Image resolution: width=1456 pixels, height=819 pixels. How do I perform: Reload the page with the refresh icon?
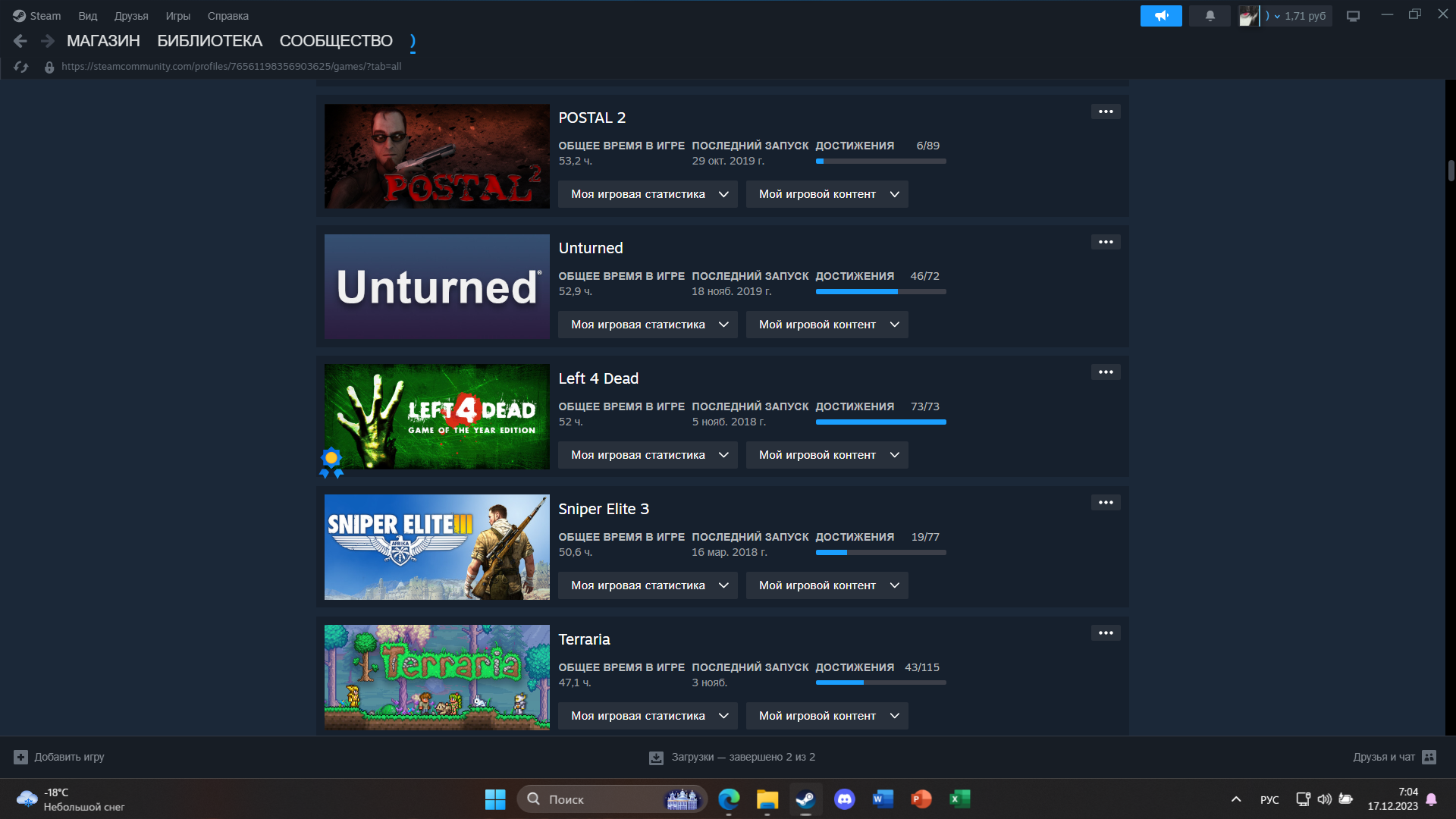point(20,67)
